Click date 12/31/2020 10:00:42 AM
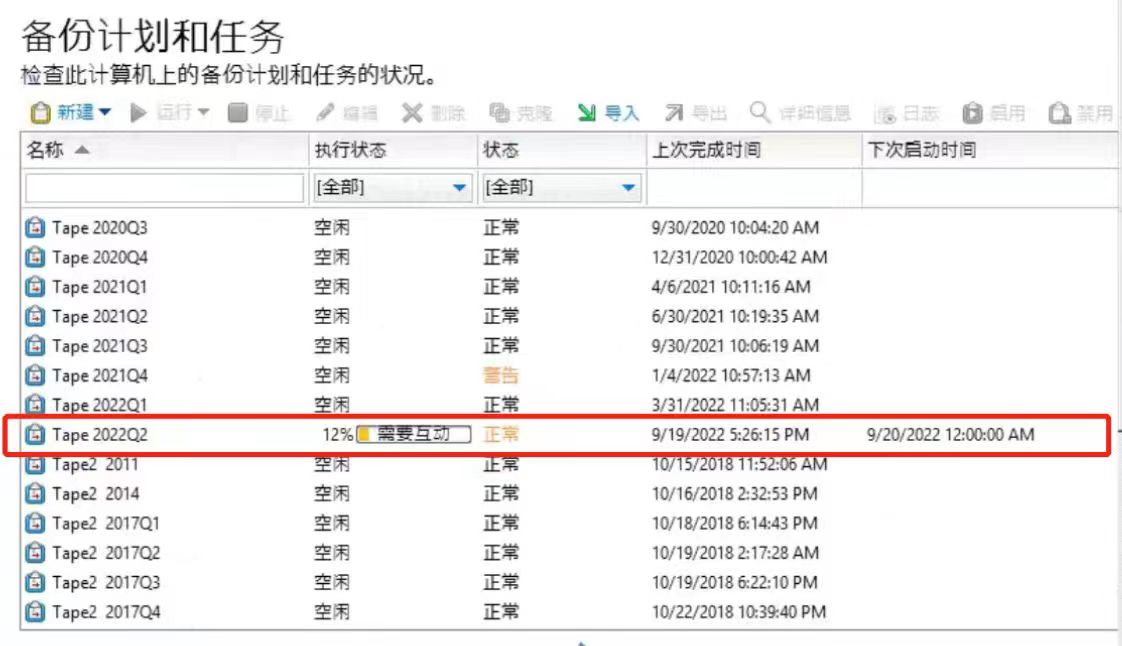This screenshot has width=1122, height=646. point(739,257)
